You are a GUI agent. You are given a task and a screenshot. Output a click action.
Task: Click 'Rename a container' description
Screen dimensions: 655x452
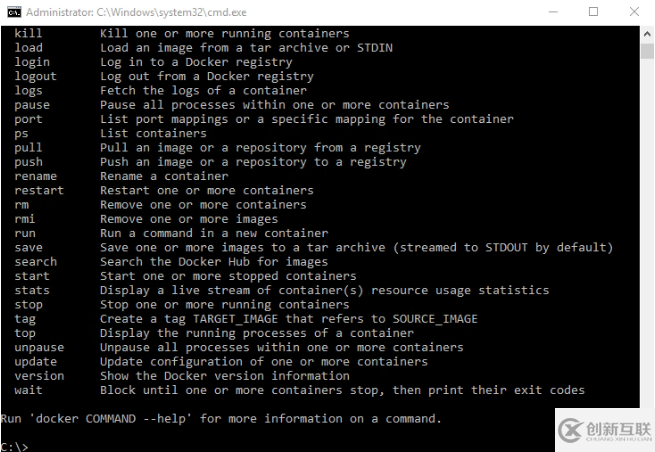pyautogui.click(x=164, y=176)
